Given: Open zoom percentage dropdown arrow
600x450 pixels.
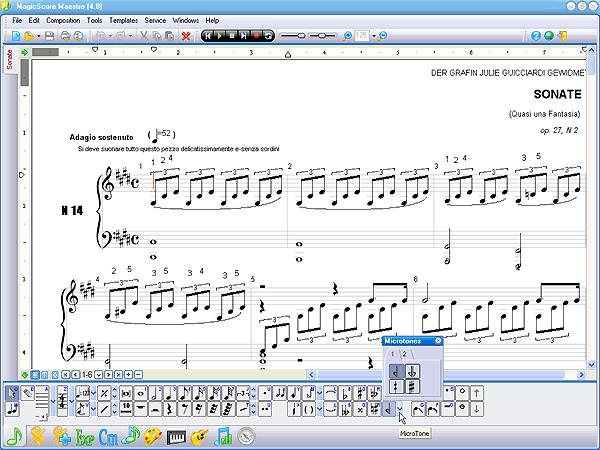Looking at the screenshot, I should point(374,36).
